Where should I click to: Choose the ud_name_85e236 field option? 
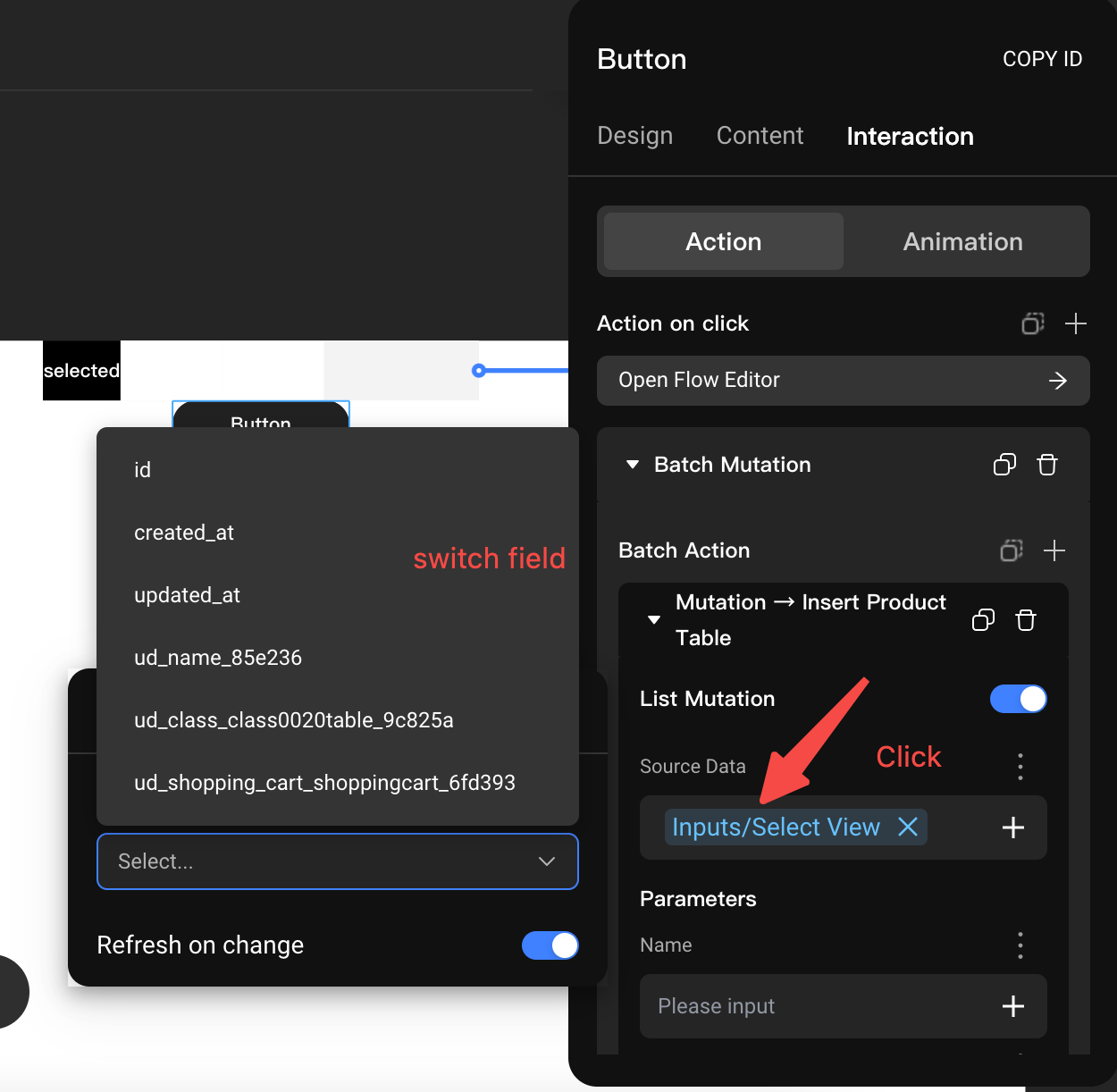click(338, 658)
